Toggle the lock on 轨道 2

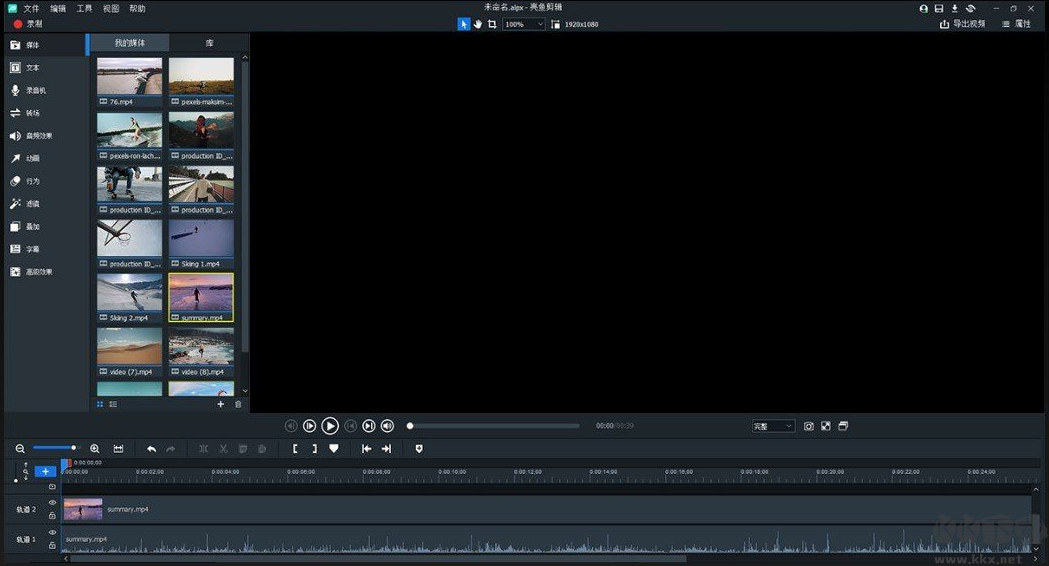click(52, 516)
